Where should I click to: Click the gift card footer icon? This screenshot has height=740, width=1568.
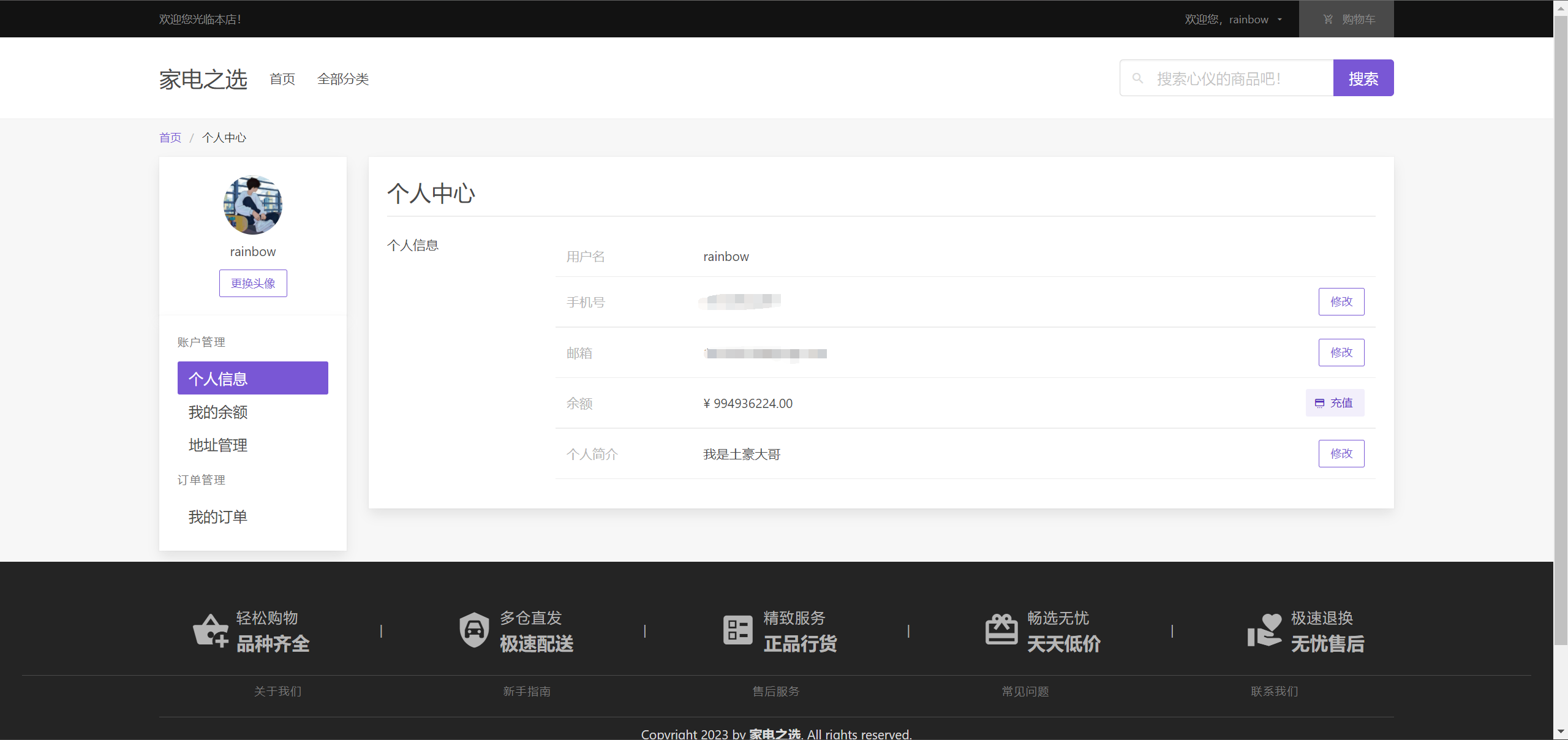click(x=1001, y=630)
